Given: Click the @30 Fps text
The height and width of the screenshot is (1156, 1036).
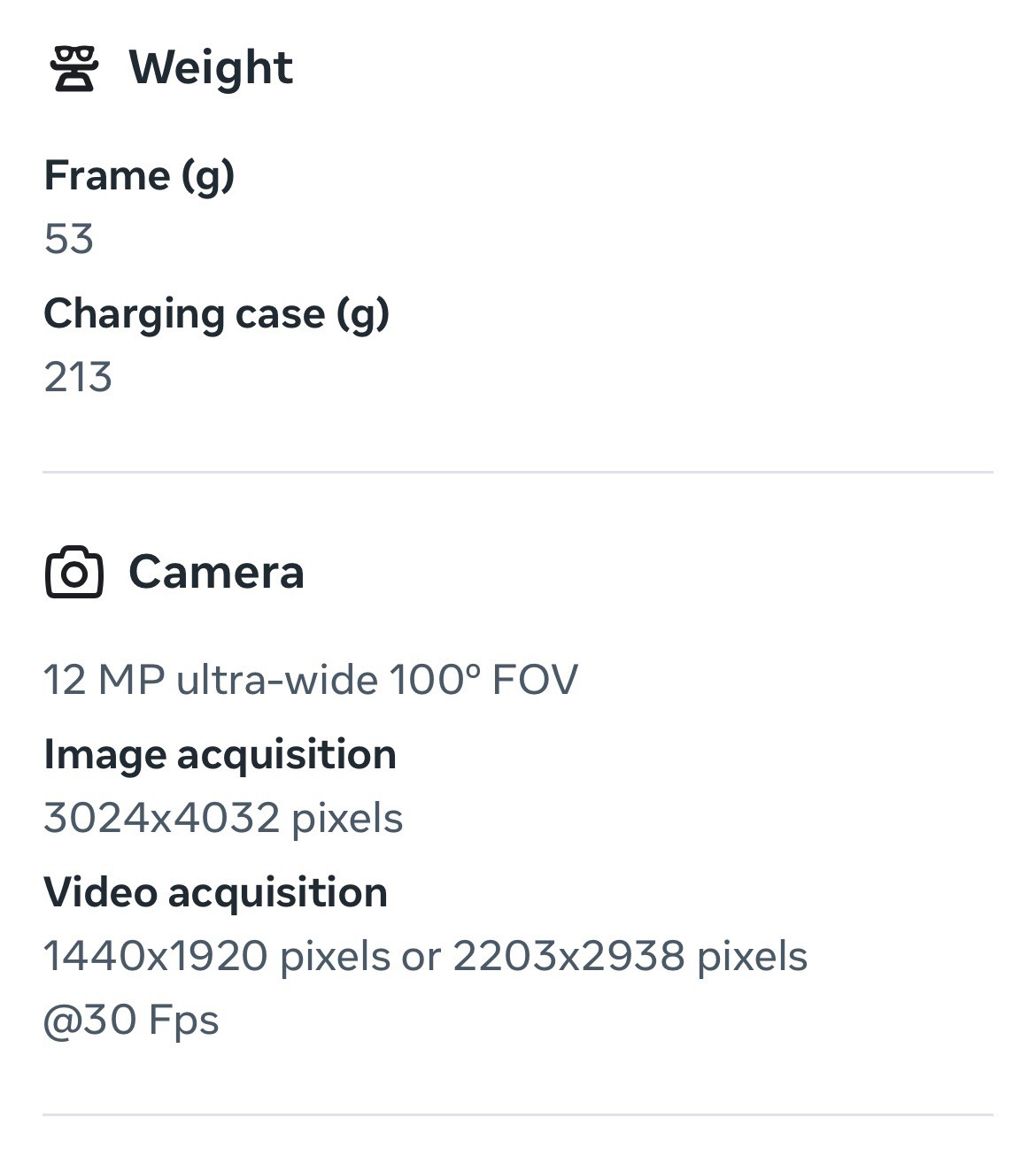Looking at the screenshot, I should 131,1020.
